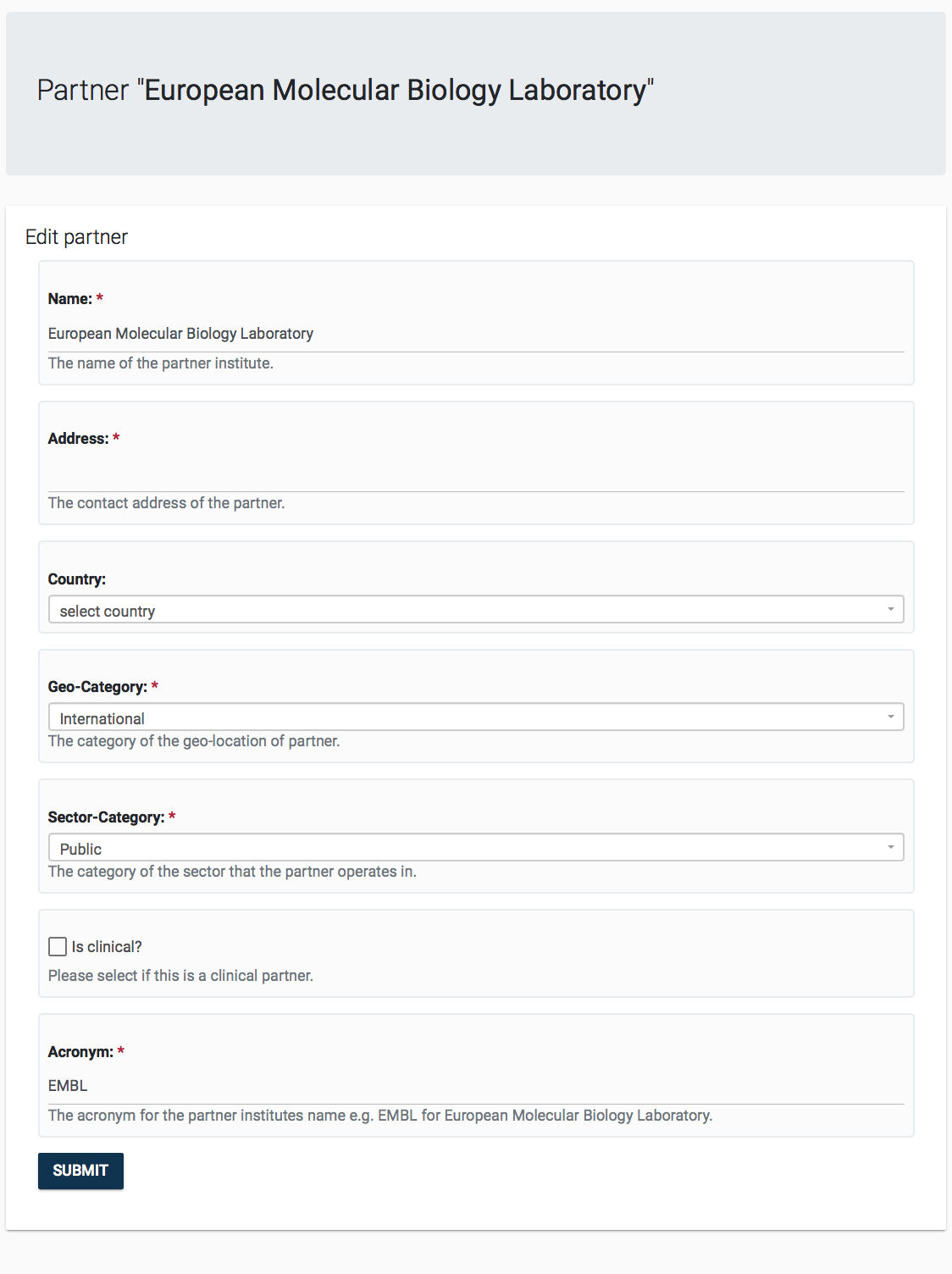Click the 'Geo-Category:' field label

point(97,687)
